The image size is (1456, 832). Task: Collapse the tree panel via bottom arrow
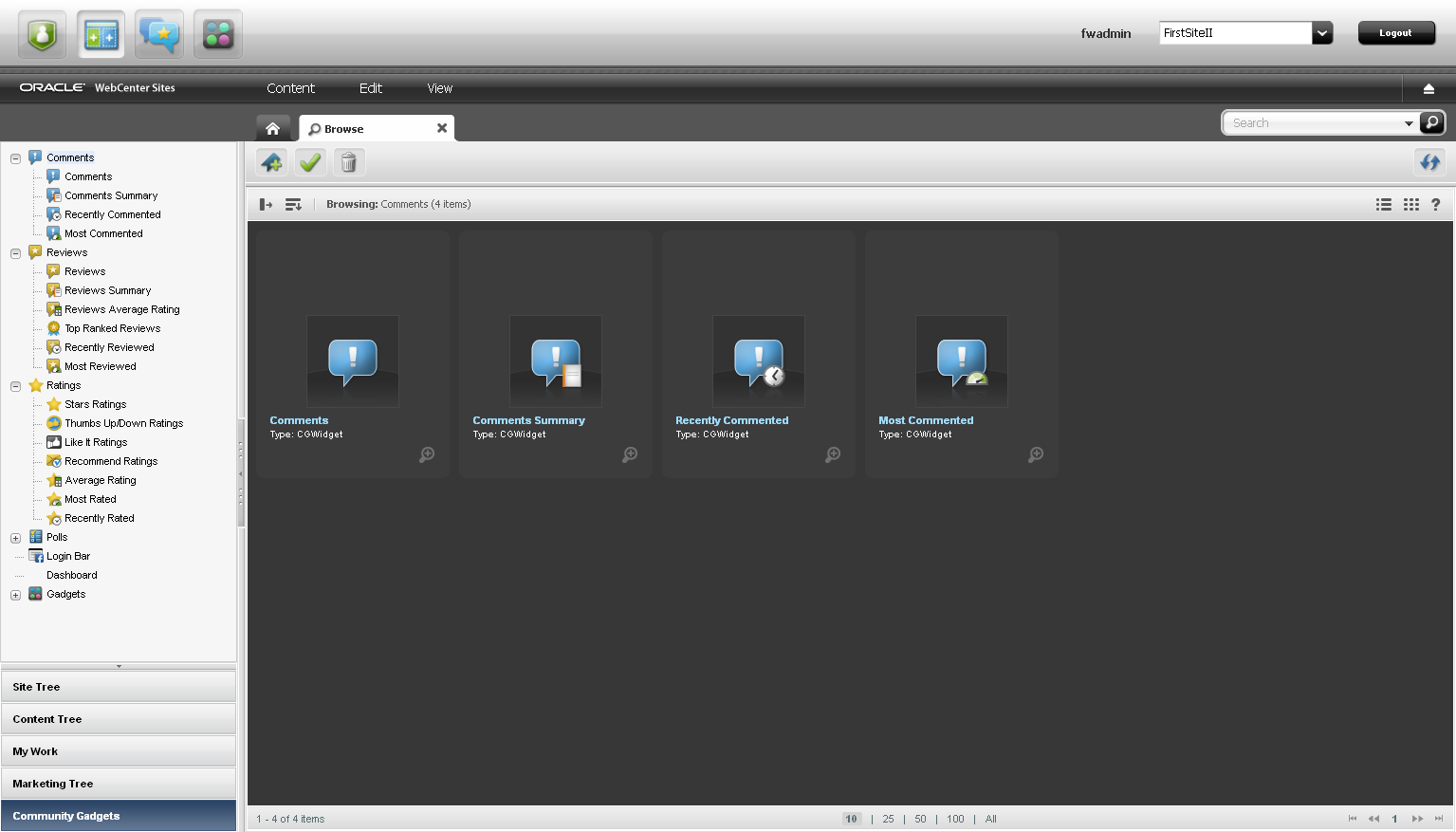(119, 666)
